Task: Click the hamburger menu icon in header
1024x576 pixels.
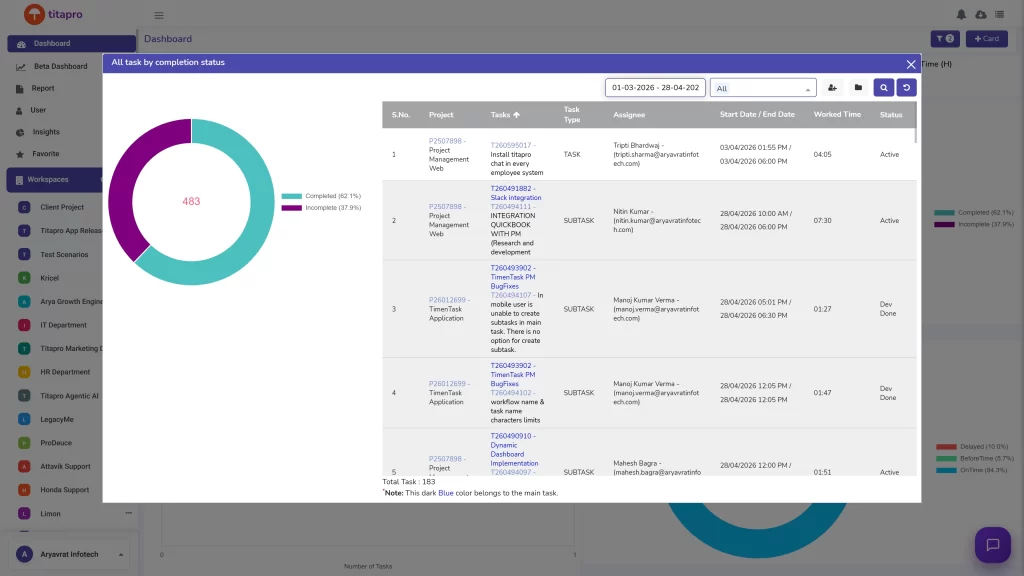Action: point(159,15)
